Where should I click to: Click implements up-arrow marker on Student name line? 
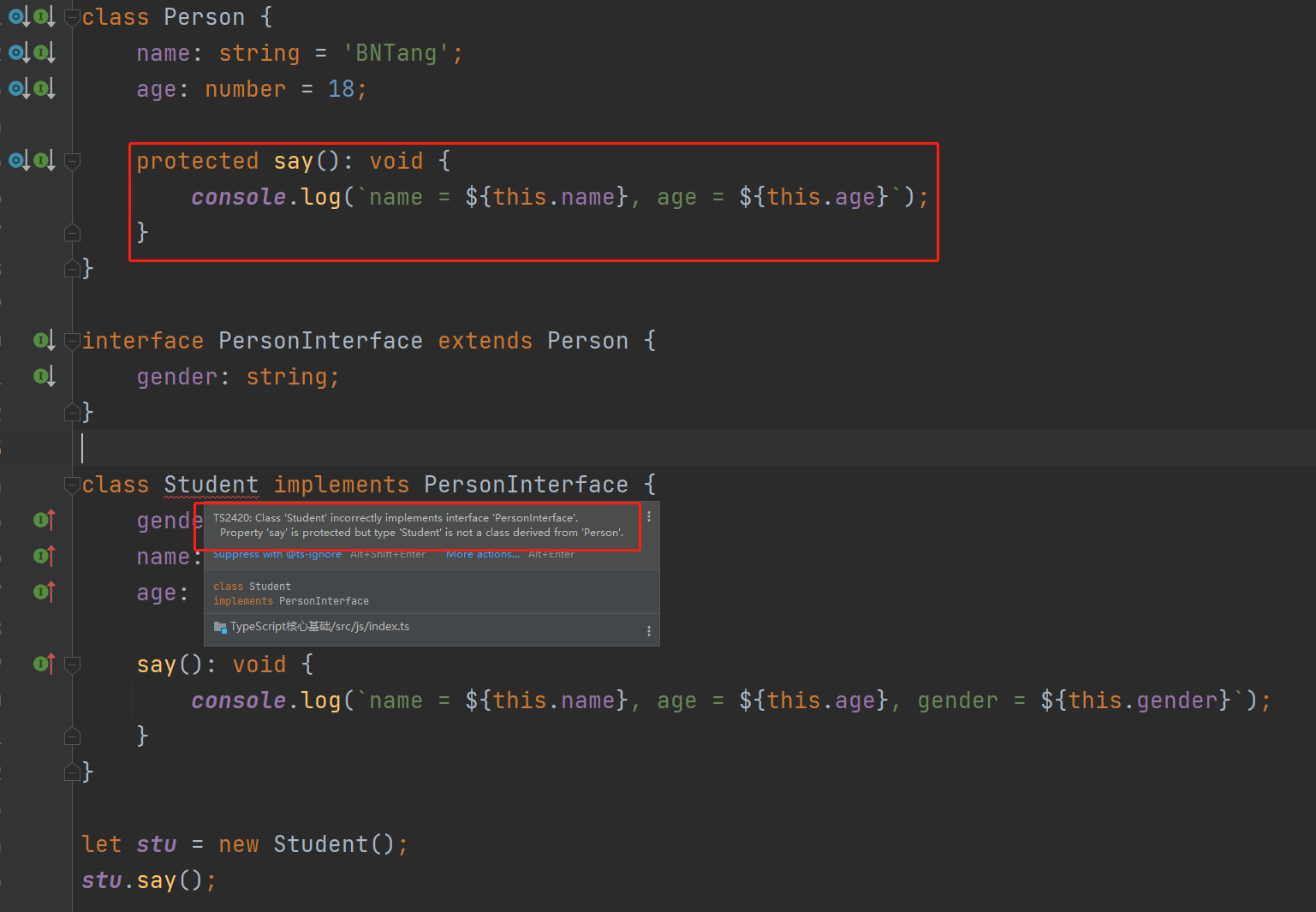tap(45, 556)
